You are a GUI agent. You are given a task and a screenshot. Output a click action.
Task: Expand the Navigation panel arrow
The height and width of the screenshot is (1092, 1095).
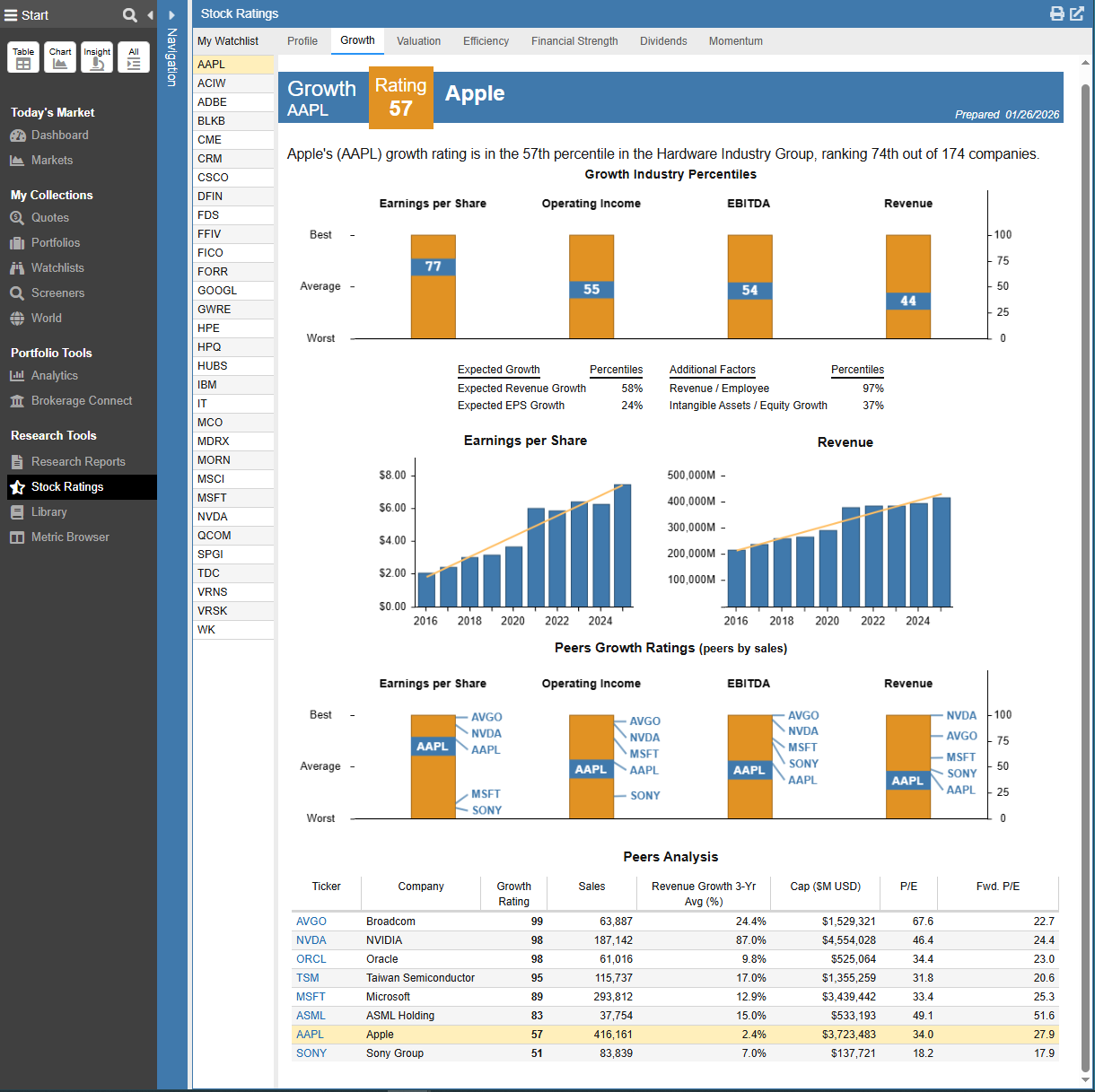pos(172,15)
